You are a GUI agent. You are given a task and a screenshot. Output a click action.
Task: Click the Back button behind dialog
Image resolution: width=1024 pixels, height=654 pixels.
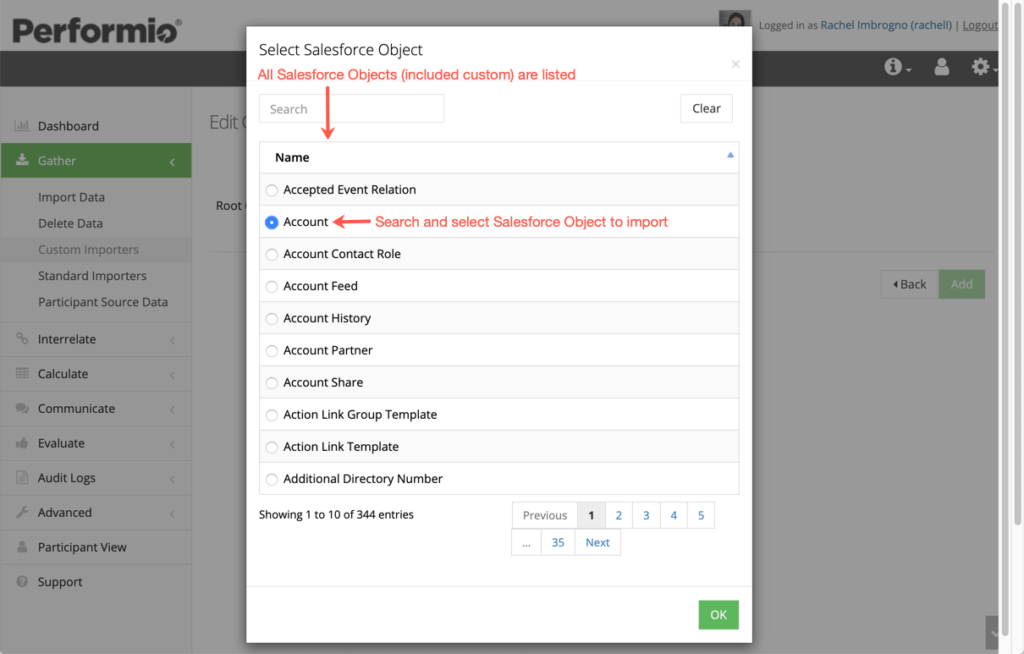tap(910, 284)
